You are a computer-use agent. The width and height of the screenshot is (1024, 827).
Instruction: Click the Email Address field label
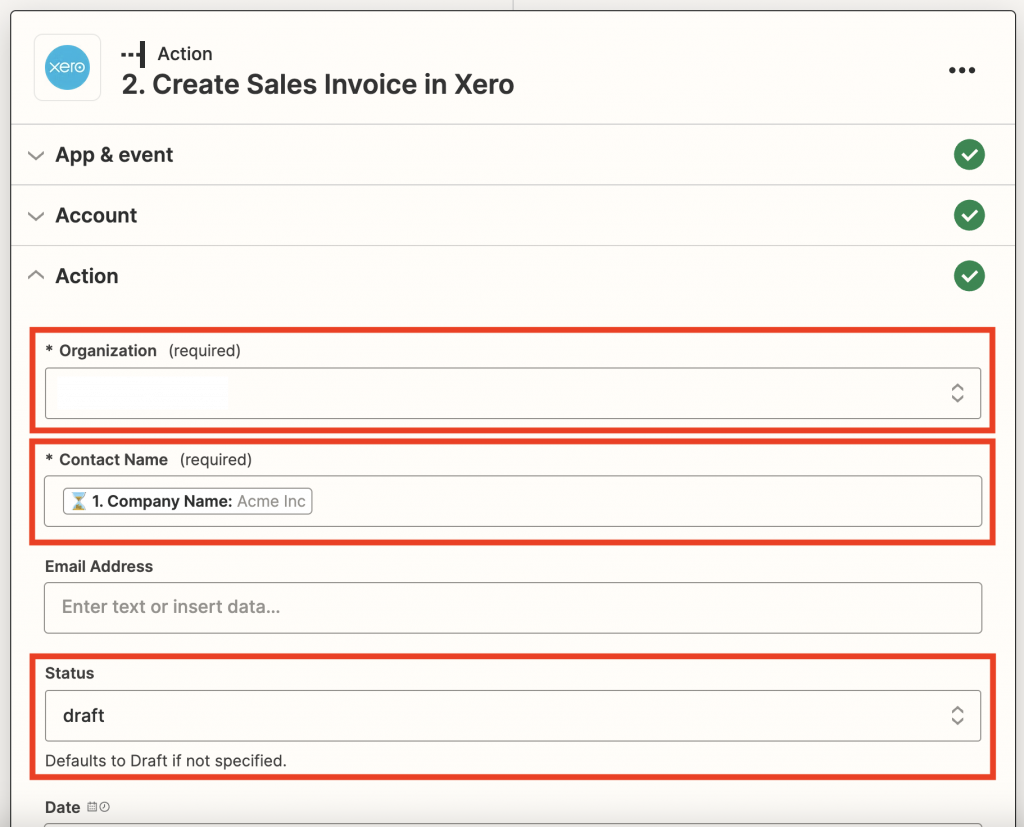(x=99, y=566)
